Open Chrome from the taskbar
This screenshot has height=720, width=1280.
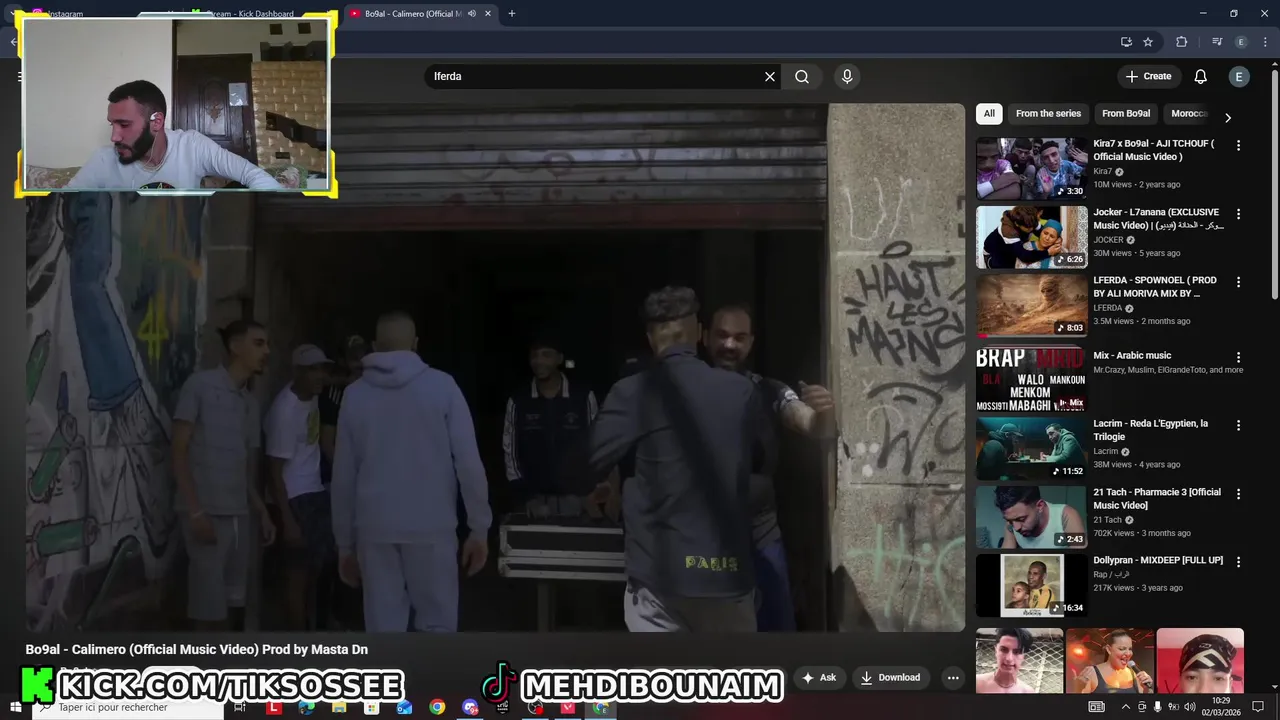click(437, 707)
